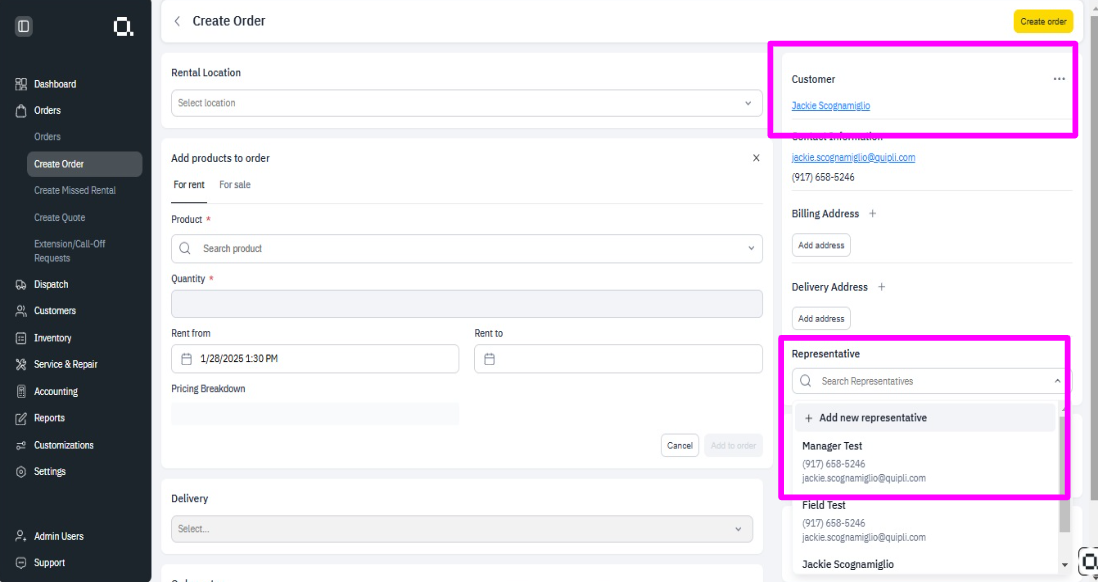Screen dimensions: 1098x582
Task: Open the Dispatch section icon
Action: [20, 284]
